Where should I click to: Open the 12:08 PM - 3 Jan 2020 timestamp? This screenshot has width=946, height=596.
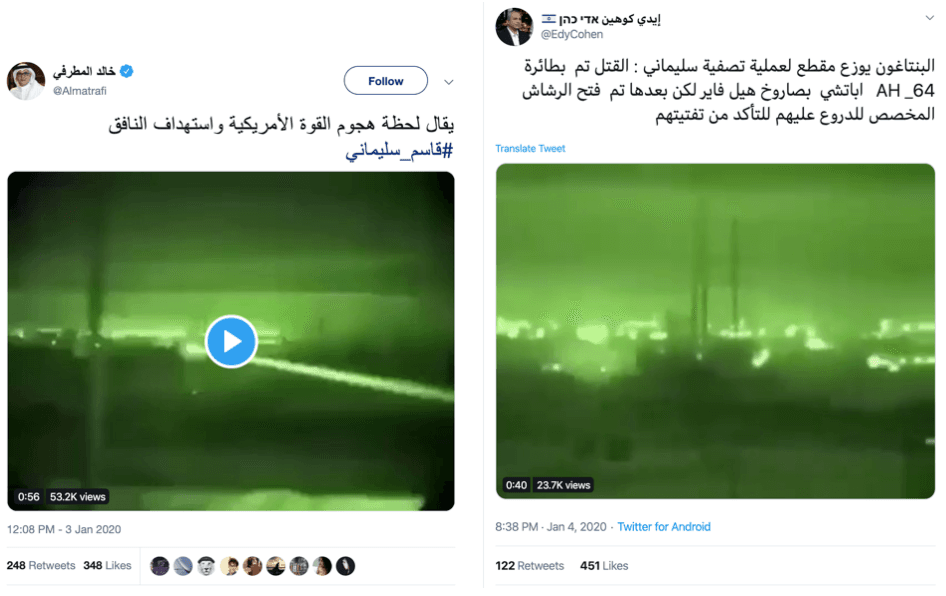tap(64, 529)
